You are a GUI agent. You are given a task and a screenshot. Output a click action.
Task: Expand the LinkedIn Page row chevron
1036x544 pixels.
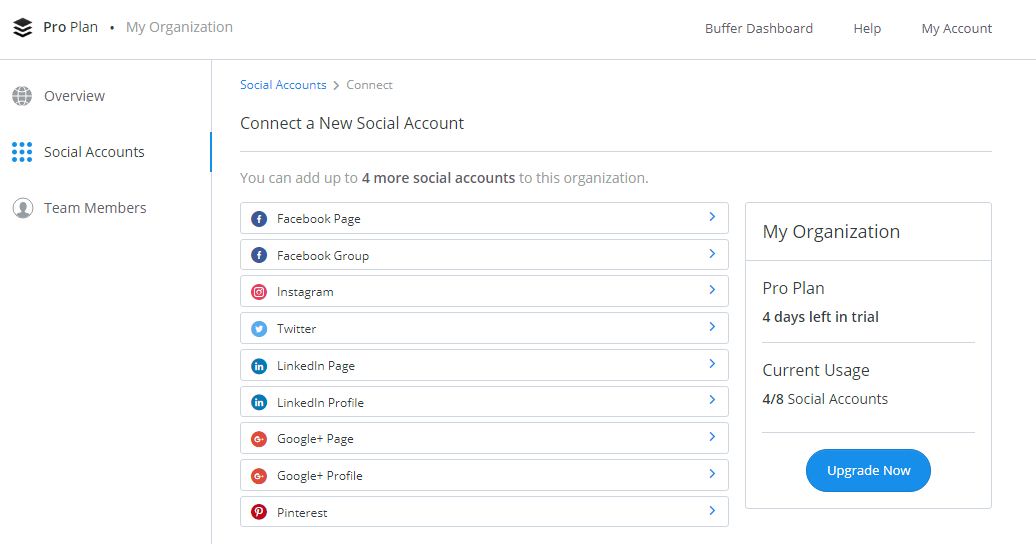click(x=712, y=364)
